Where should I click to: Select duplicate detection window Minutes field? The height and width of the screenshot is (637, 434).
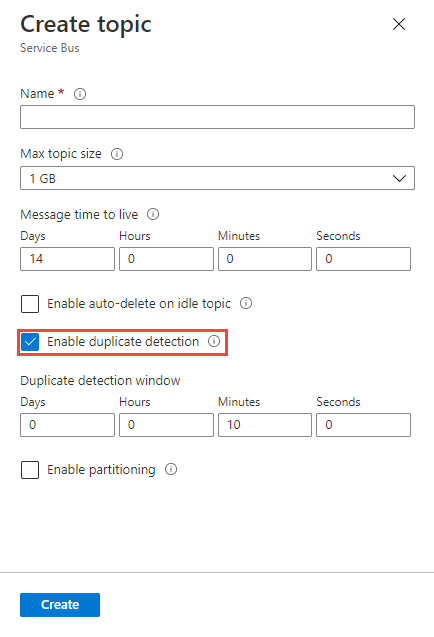point(265,425)
